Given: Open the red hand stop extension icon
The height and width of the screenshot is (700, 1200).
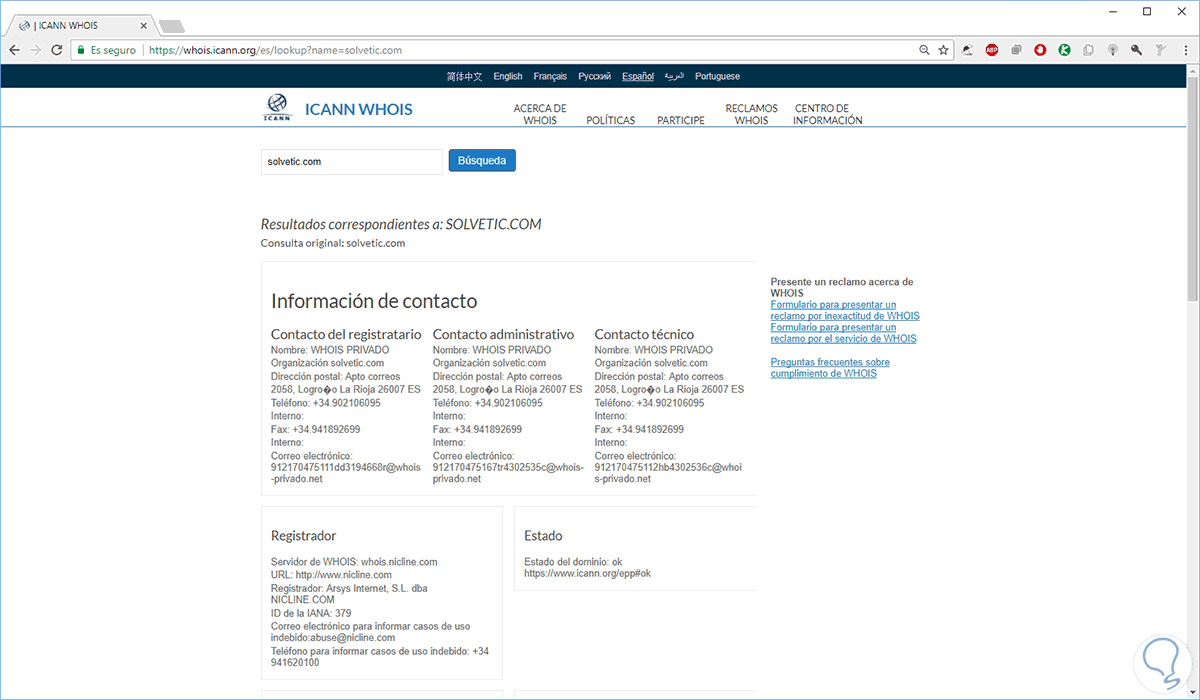Looking at the screenshot, I should [1040, 50].
